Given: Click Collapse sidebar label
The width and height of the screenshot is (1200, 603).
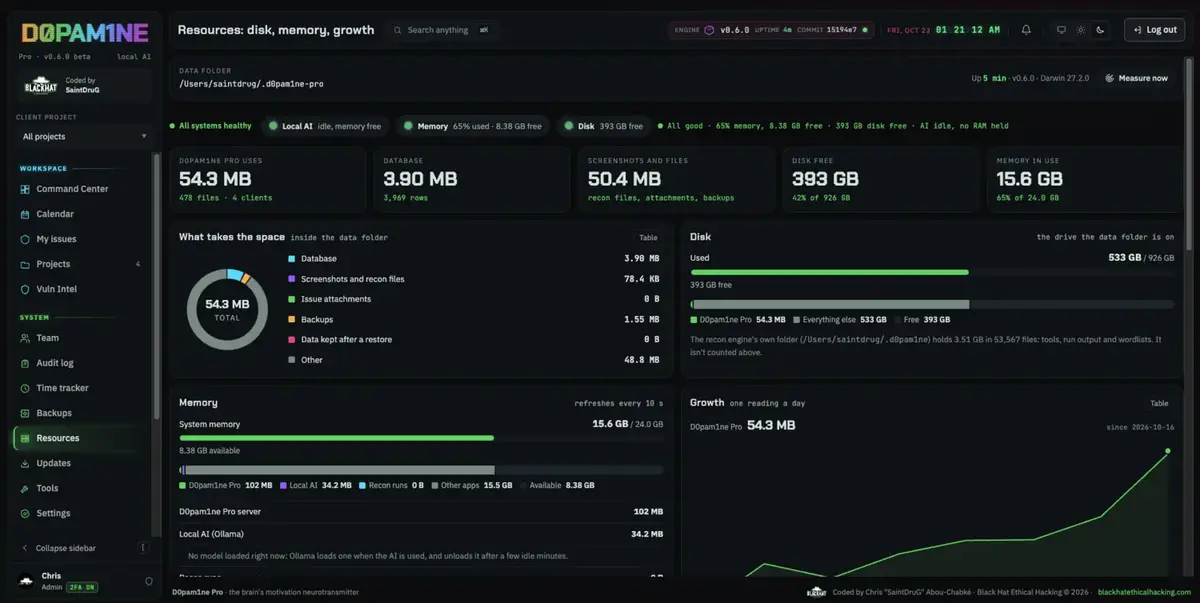Looking at the screenshot, I should tap(66, 548).
